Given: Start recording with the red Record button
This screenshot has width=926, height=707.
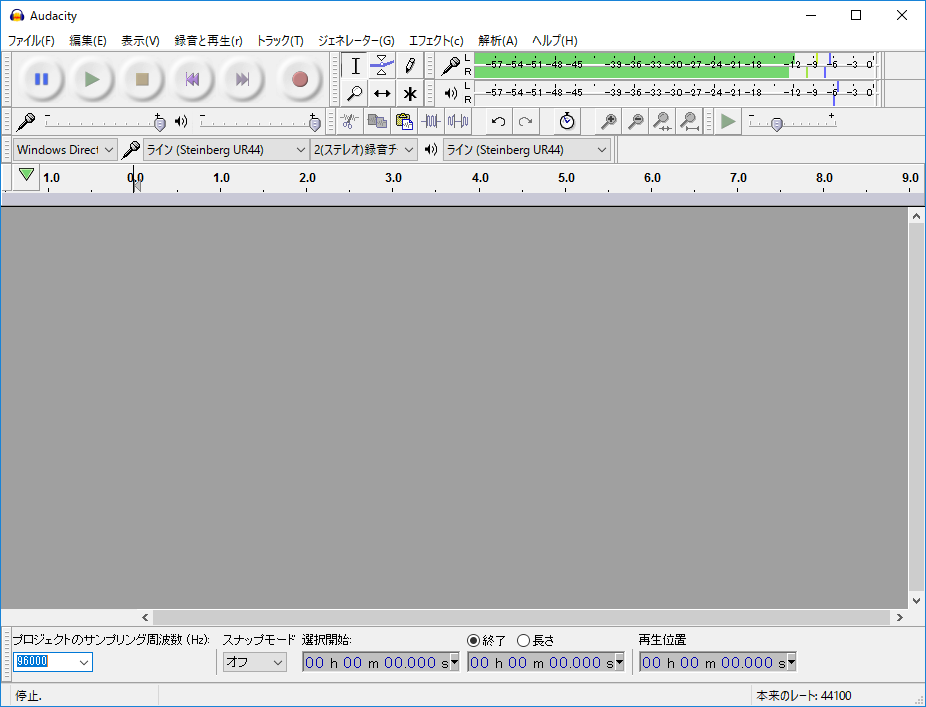Looking at the screenshot, I should [300, 79].
